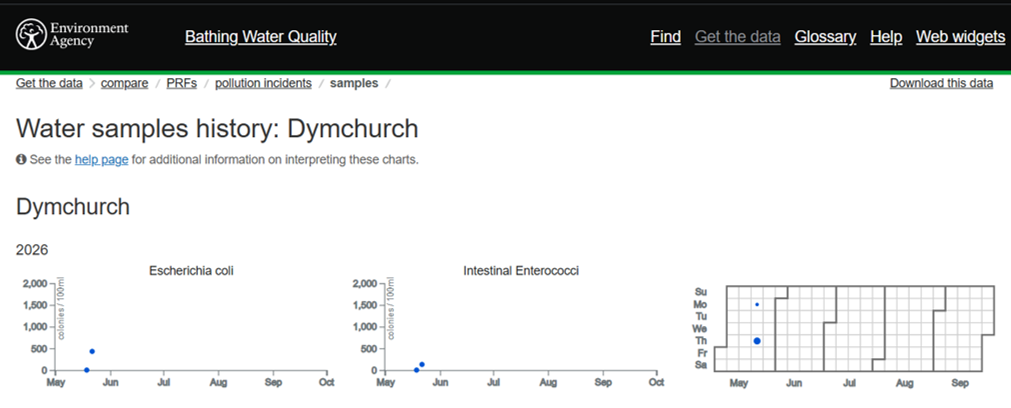
Task: Click the May label under calendar chart
Action: click(739, 384)
